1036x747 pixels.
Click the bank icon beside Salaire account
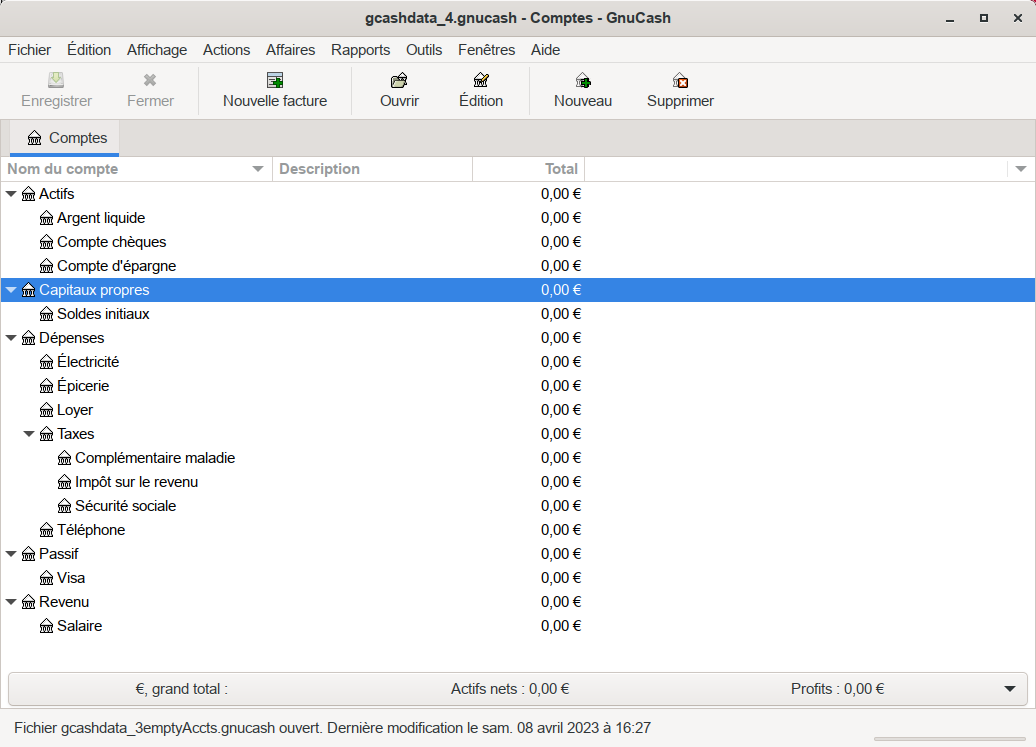[x=46, y=626]
